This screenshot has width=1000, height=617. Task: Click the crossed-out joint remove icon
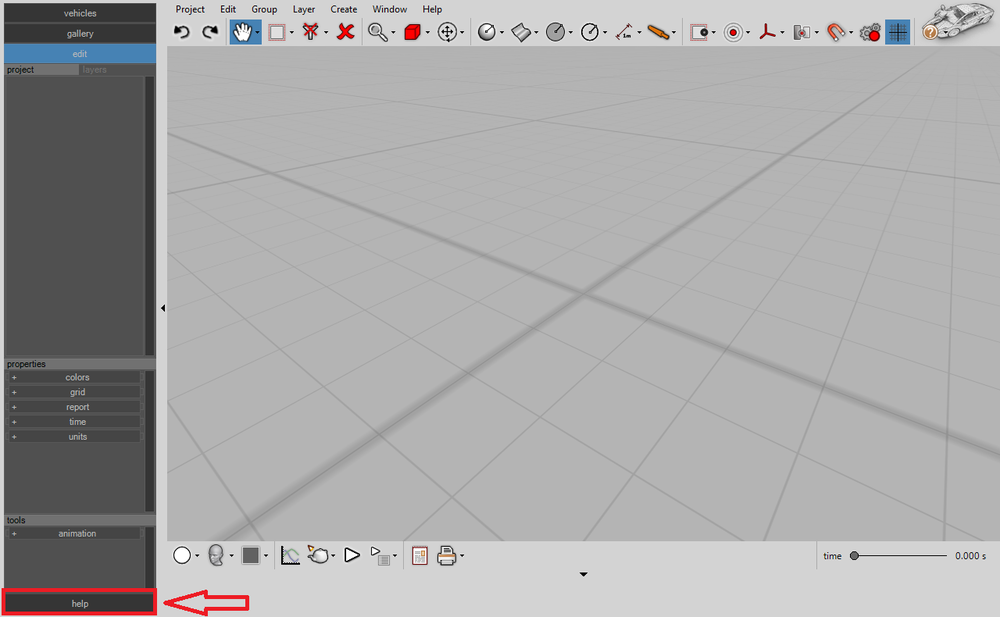coord(311,32)
